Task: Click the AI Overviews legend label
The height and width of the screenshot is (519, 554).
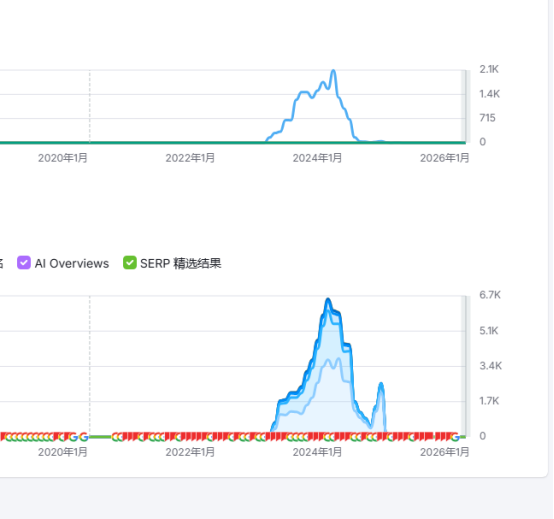Action: (x=72, y=264)
